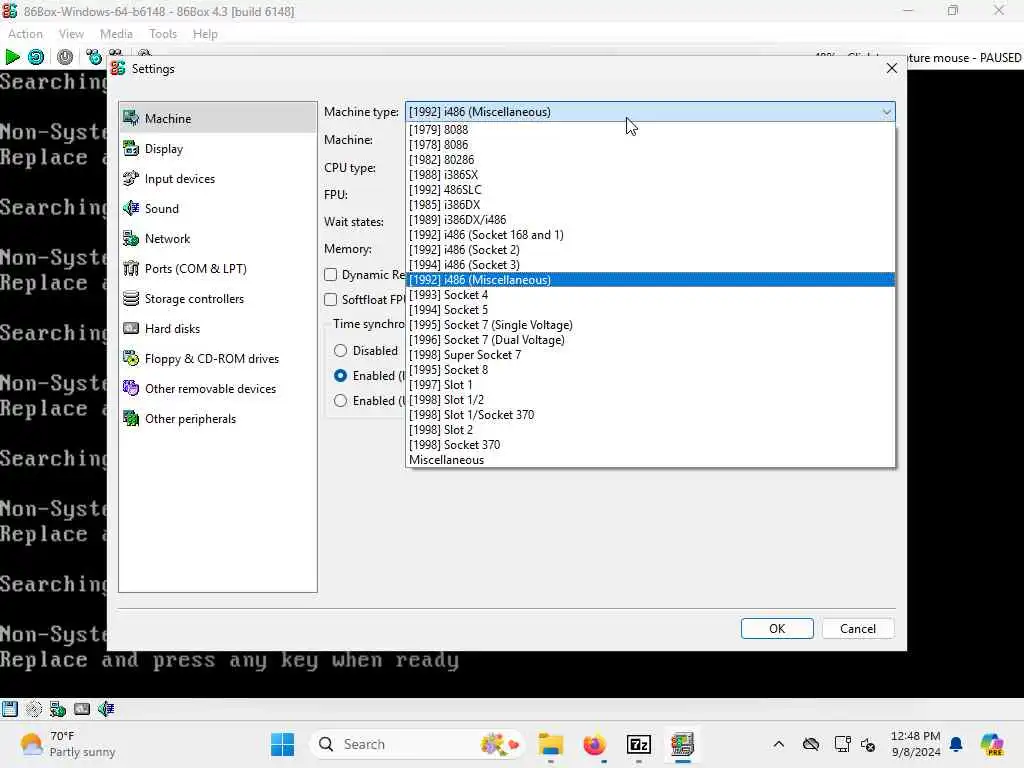The width and height of the screenshot is (1024, 768).
Task: Click the Cancel button
Action: click(858, 629)
